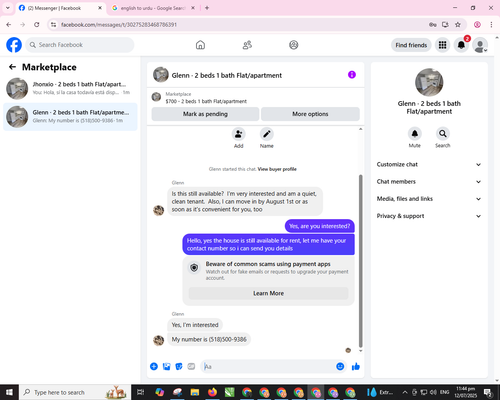Open Windows Start button
This screenshot has height=400, width=500.
(9, 392)
